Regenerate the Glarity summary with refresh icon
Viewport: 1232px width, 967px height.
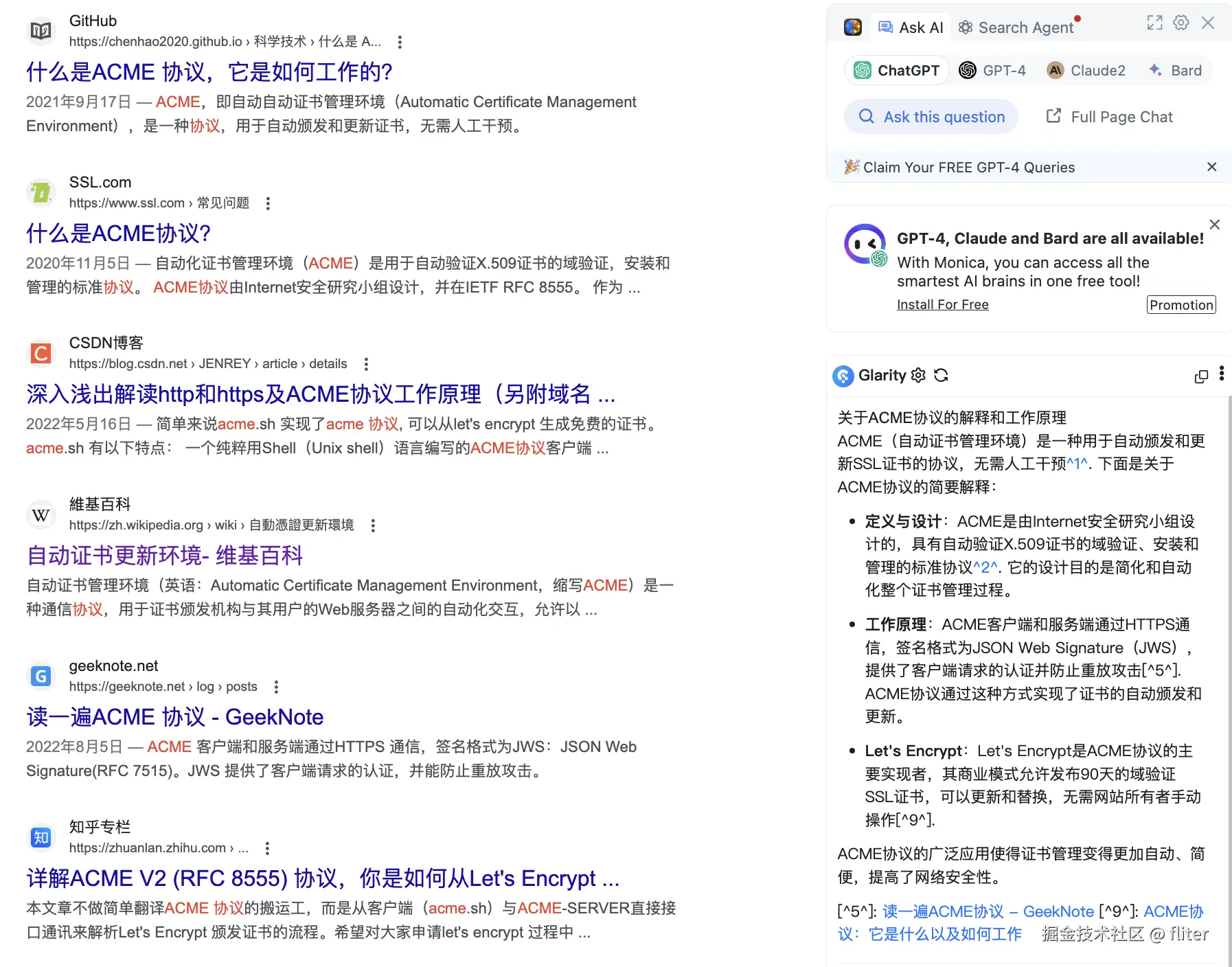click(x=941, y=375)
